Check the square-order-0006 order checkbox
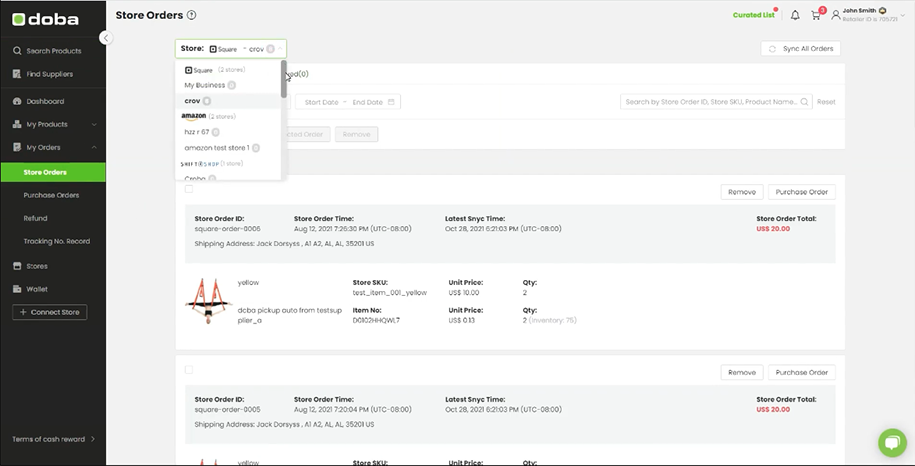Viewport: 915px width, 466px height. [x=188, y=188]
